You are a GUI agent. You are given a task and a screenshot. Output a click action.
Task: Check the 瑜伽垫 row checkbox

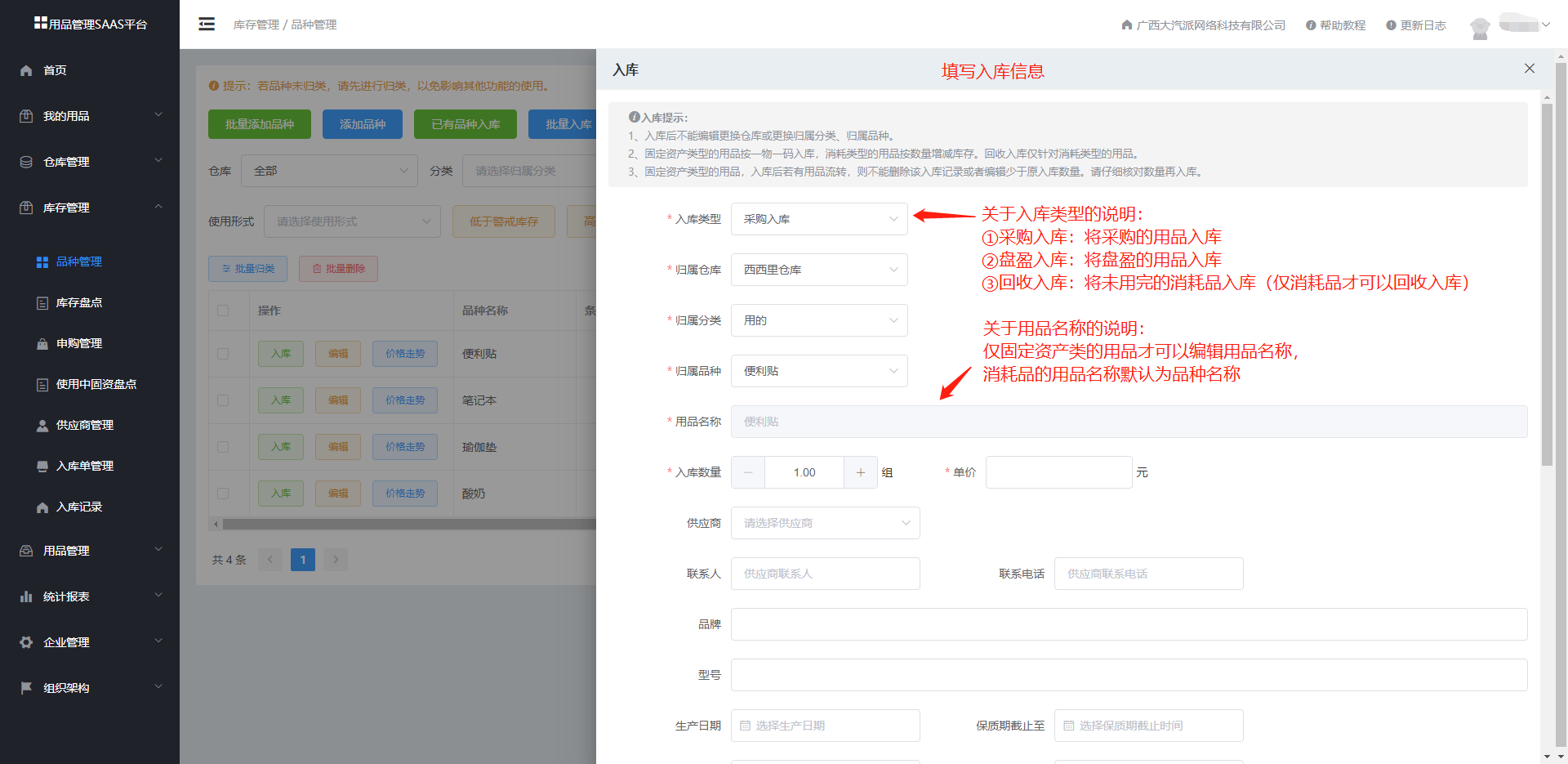click(x=223, y=447)
